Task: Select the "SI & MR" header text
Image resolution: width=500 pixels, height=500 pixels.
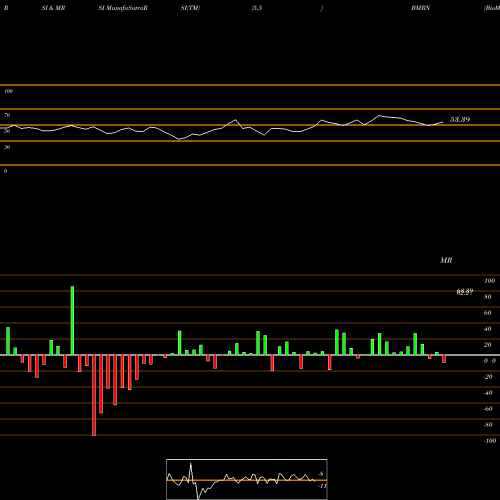Action: (53, 8)
